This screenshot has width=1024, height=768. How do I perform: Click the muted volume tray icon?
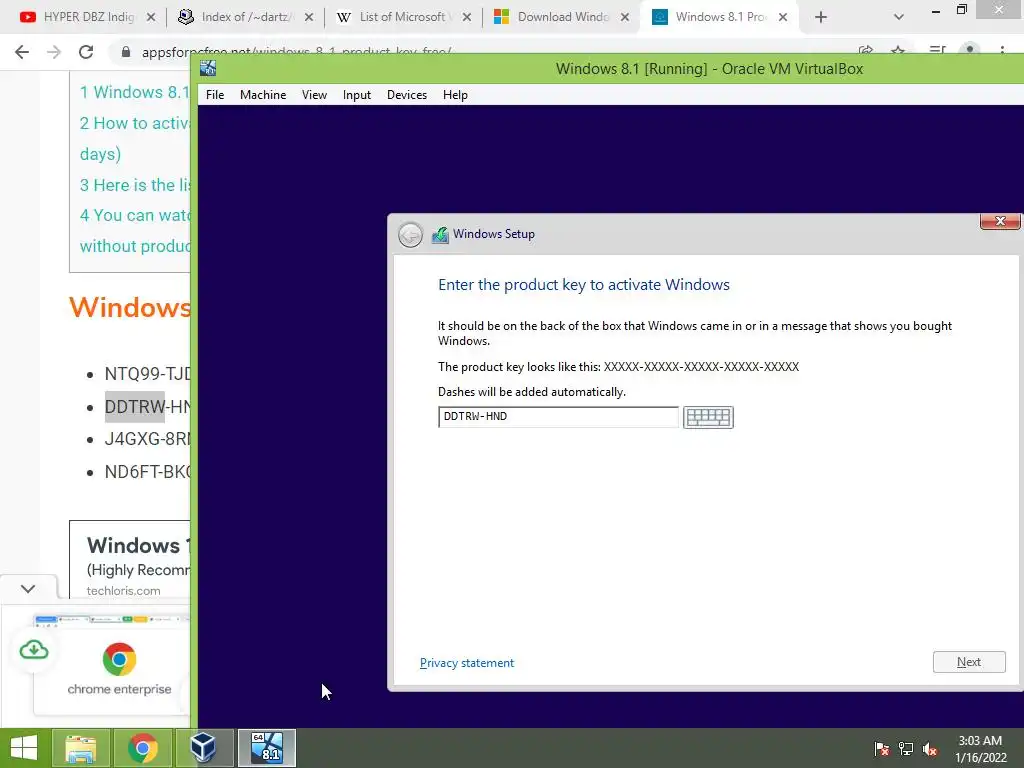click(930, 748)
